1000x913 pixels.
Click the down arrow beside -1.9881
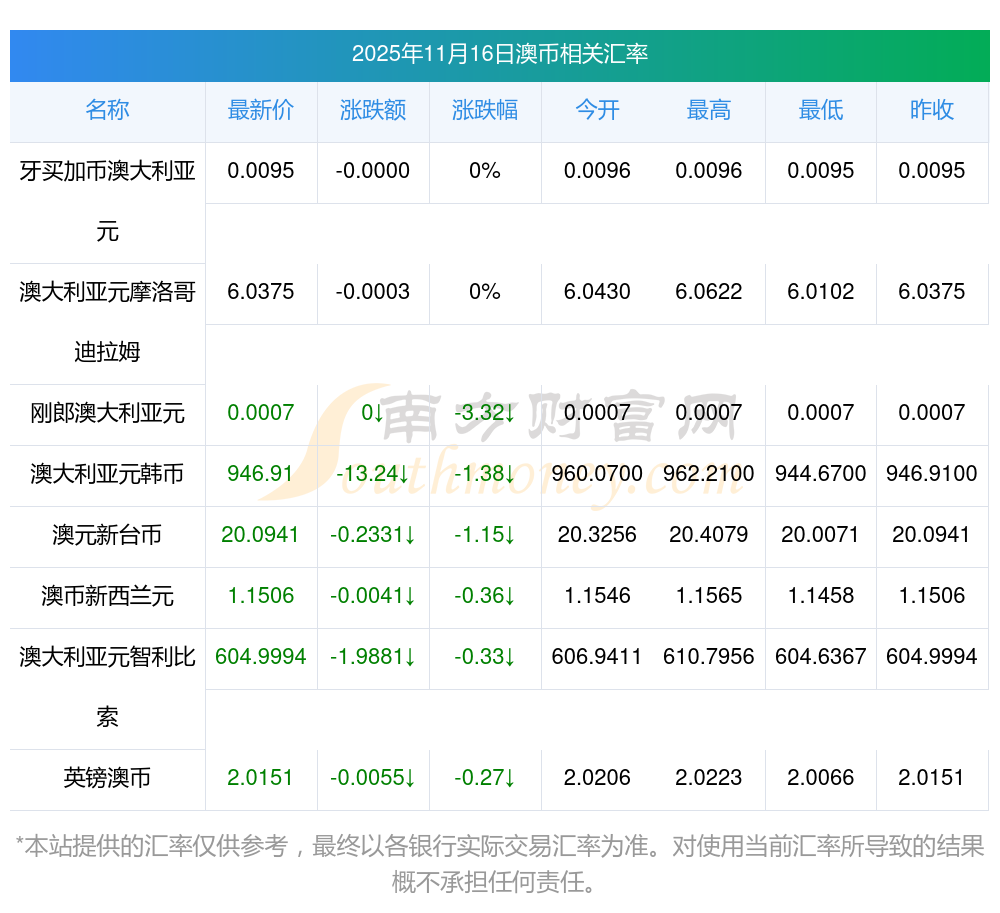coord(409,657)
